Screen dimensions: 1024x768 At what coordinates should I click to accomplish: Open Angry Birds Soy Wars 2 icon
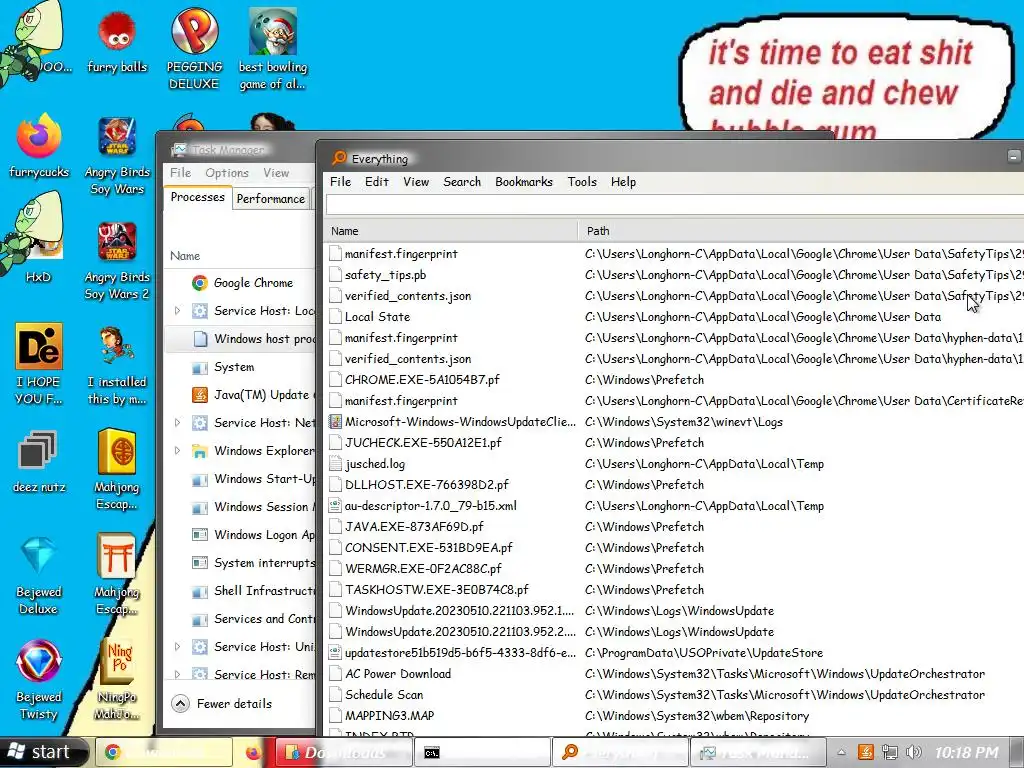coord(118,261)
